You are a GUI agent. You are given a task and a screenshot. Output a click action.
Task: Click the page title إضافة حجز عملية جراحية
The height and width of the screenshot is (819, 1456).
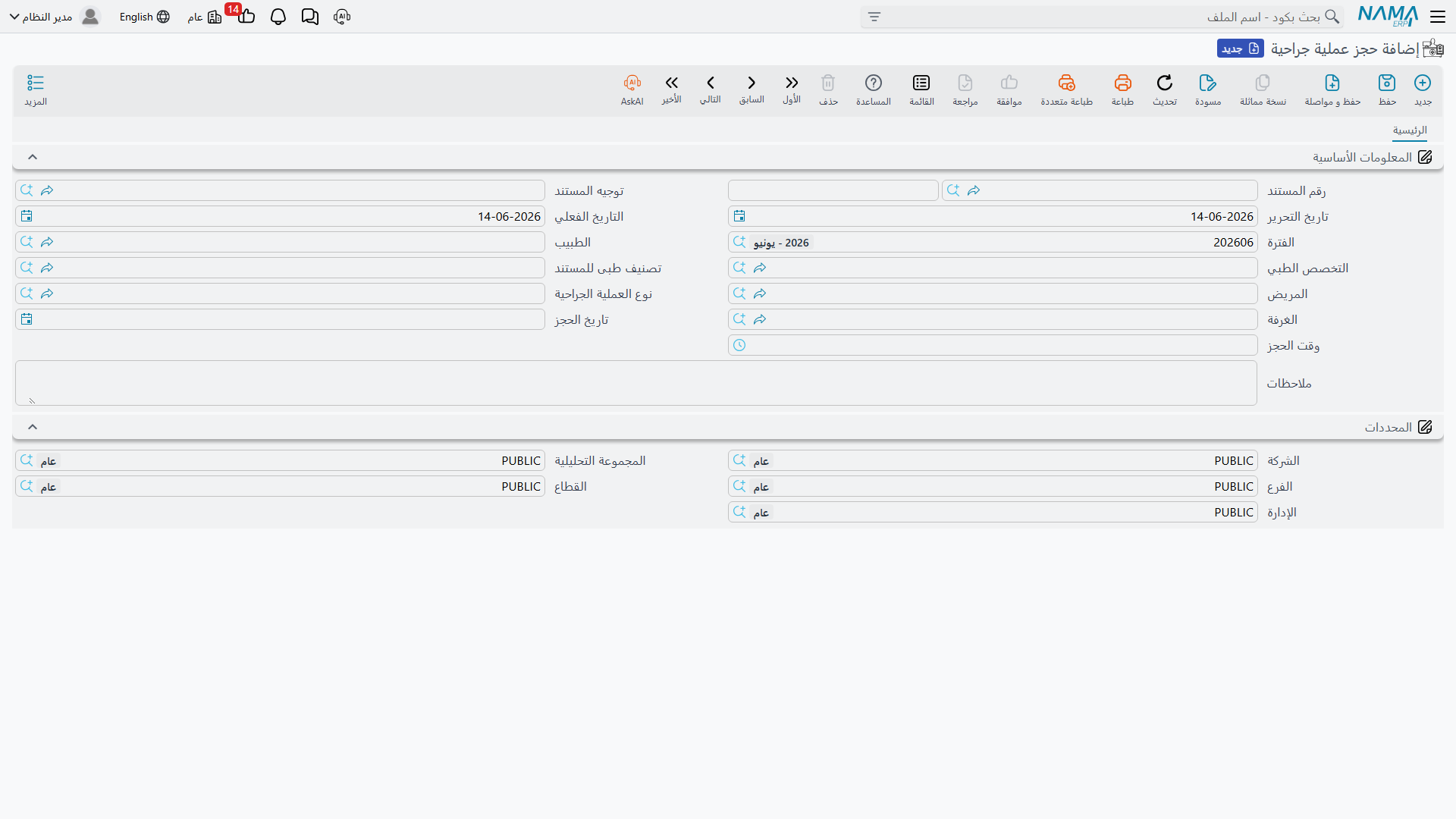click(1345, 49)
